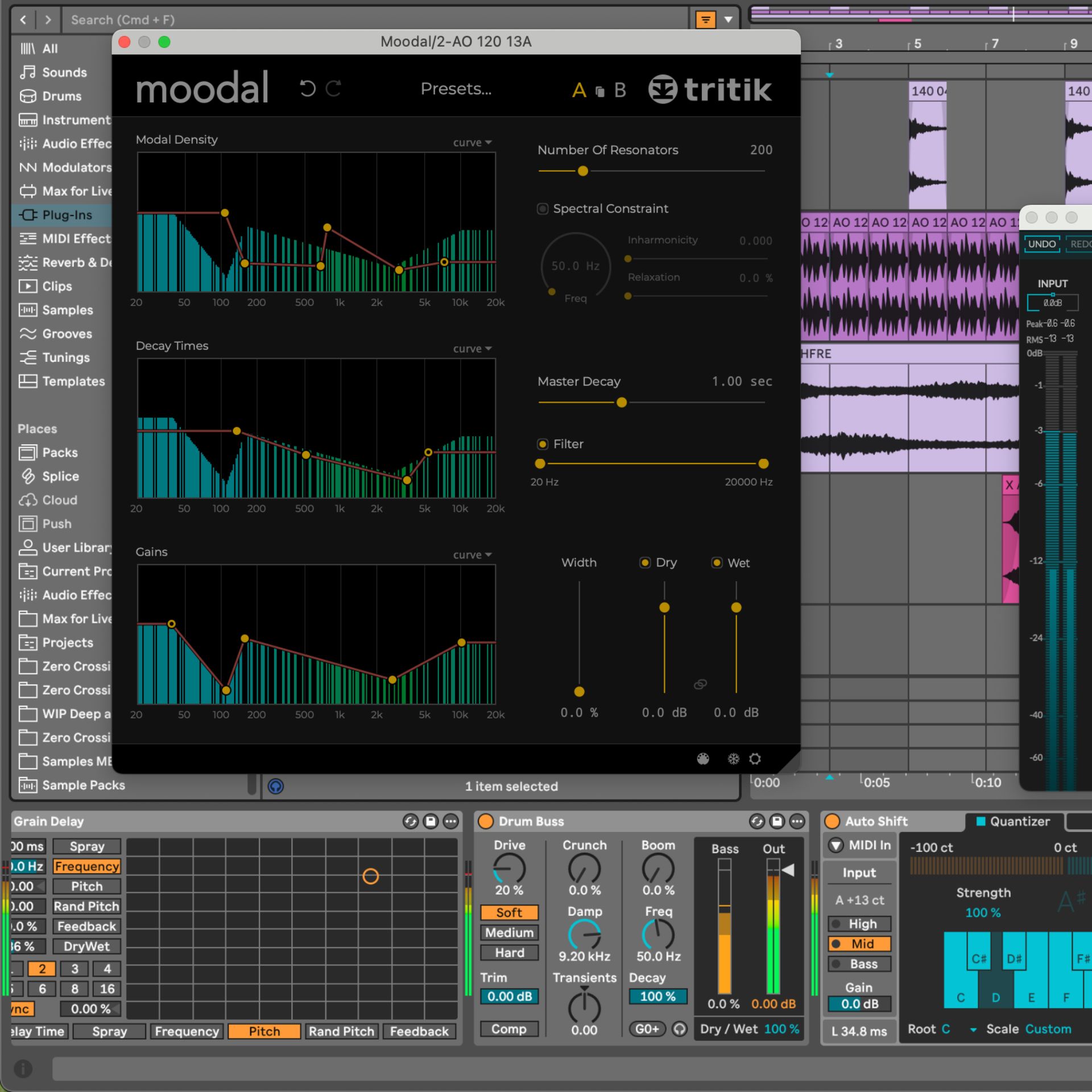This screenshot has width=1092, height=1092.
Task: Select the Drums browser category
Action: [63, 96]
